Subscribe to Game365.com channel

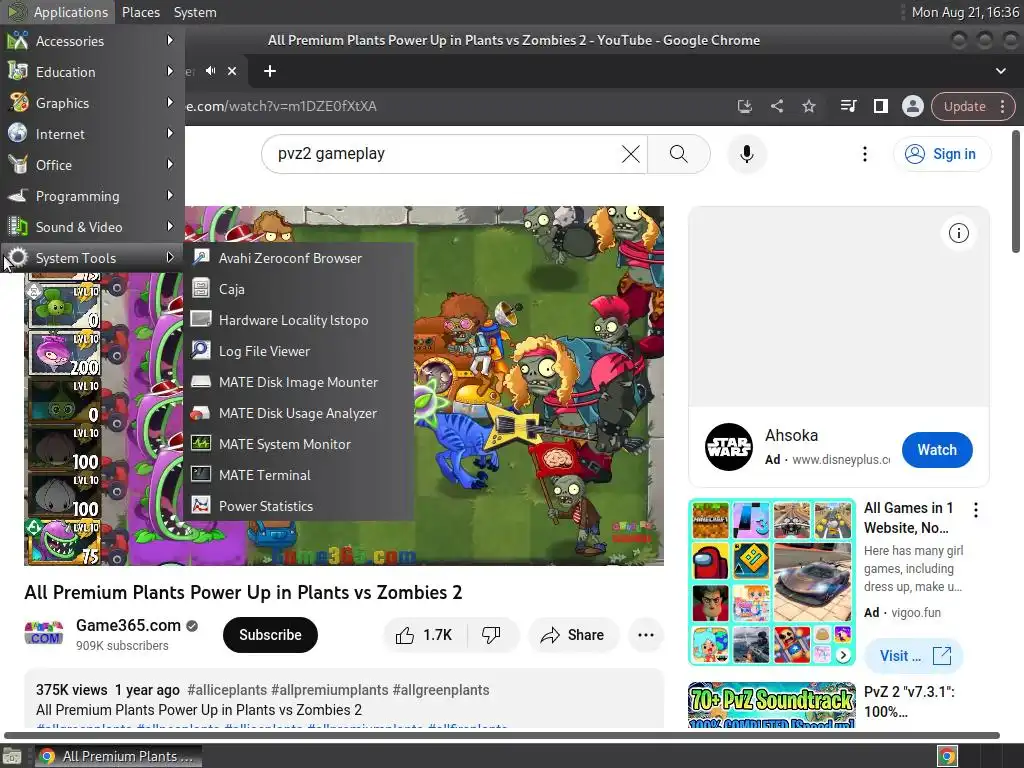tap(270, 635)
